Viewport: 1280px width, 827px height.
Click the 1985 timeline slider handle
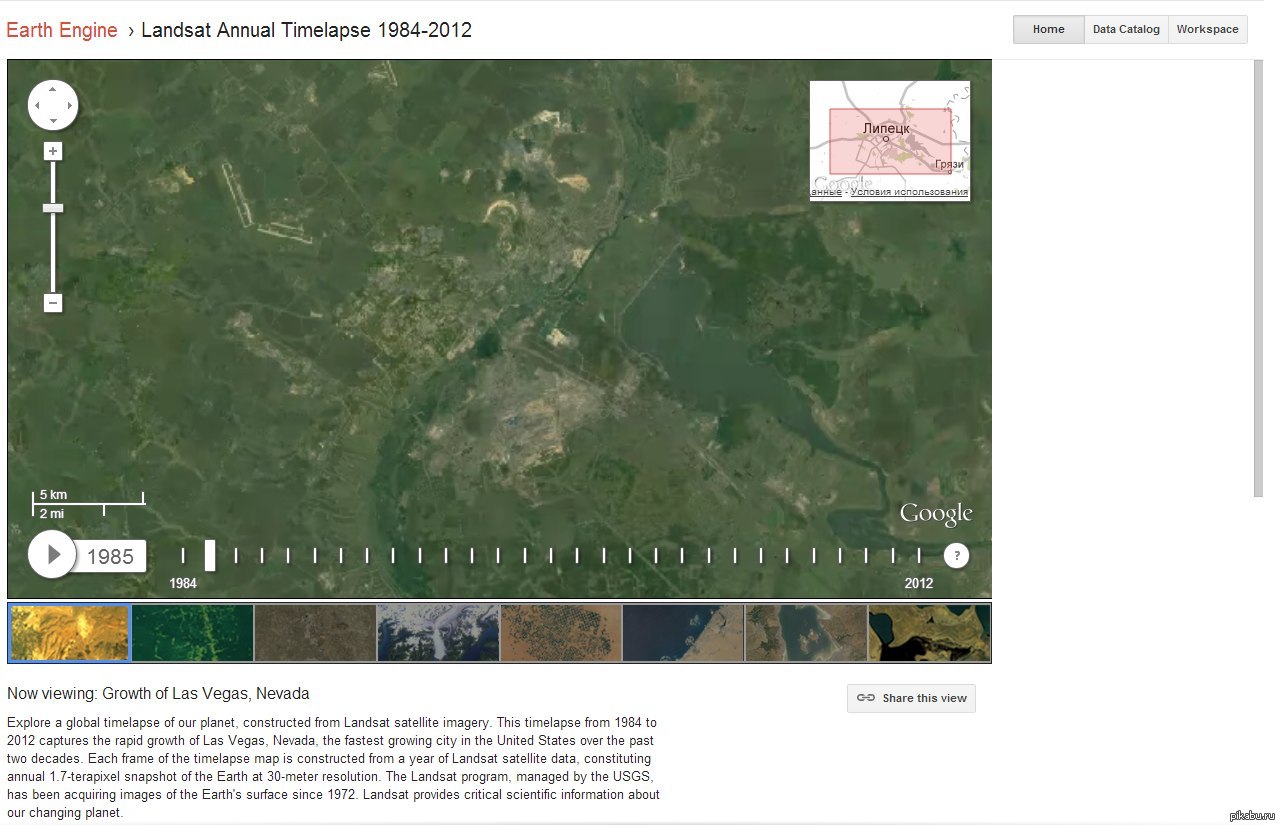click(210, 555)
